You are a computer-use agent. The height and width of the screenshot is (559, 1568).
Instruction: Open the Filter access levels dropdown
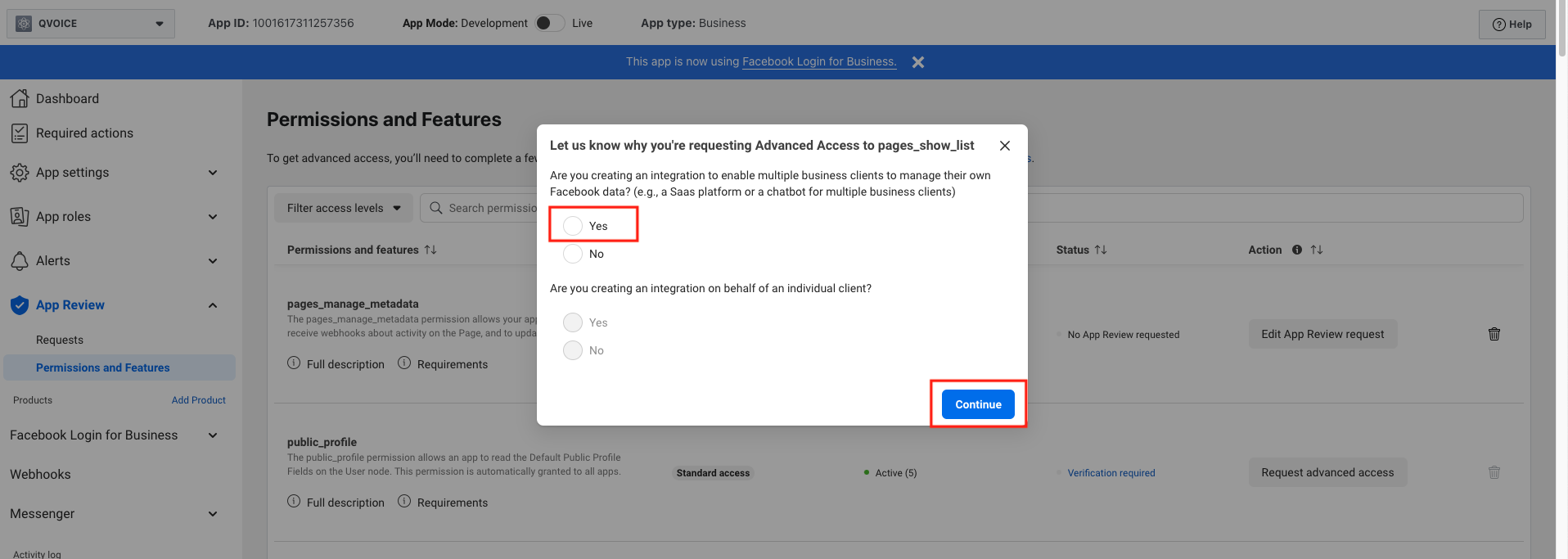point(344,208)
